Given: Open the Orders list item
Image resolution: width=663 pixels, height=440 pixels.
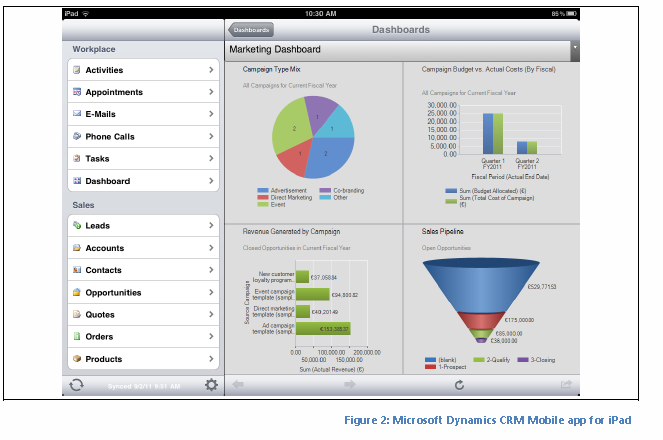Looking at the screenshot, I should (143, 336).
